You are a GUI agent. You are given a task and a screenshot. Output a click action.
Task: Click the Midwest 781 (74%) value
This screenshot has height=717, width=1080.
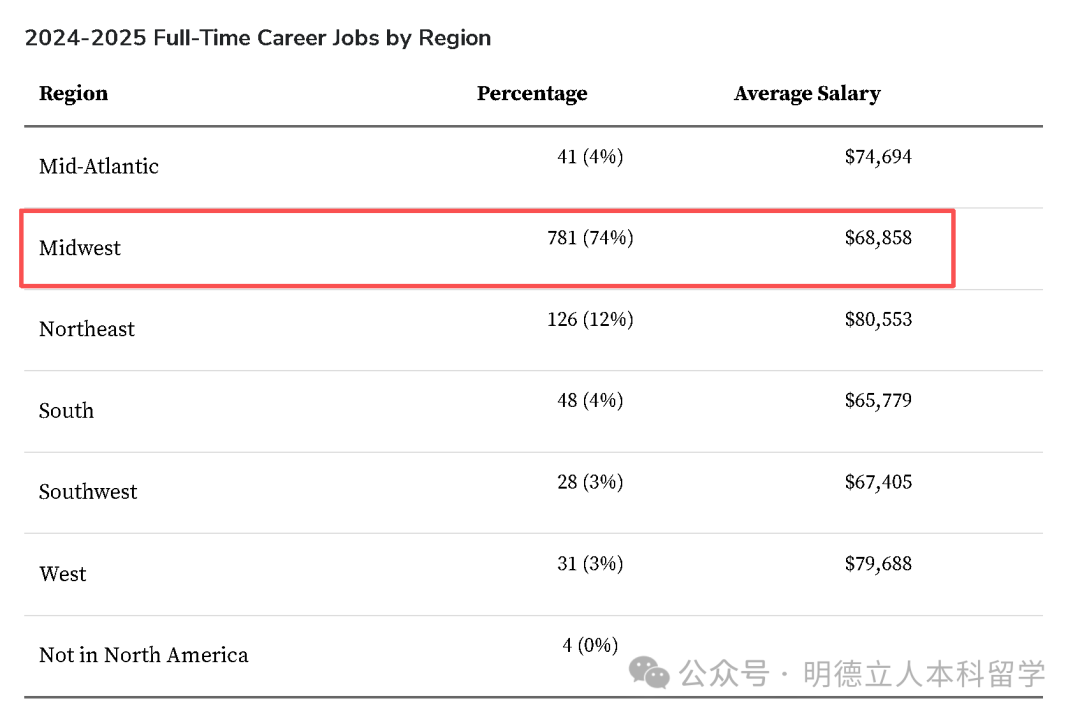coord(590,238)
